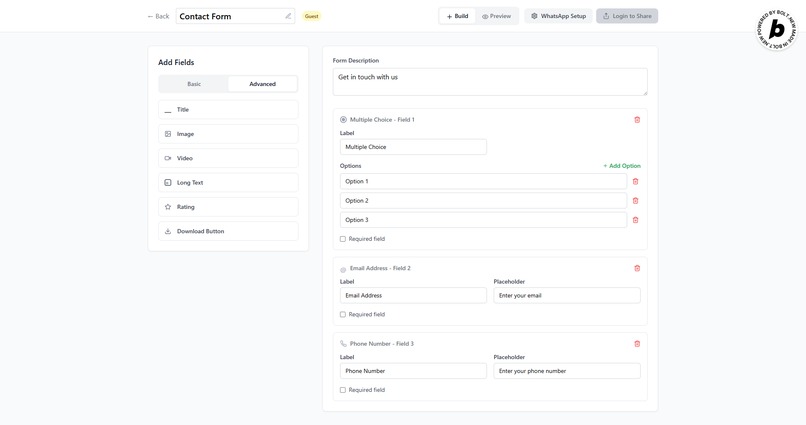Edit the Email Address label input
The height and width of the screenshot is (425, 806).
413,295
